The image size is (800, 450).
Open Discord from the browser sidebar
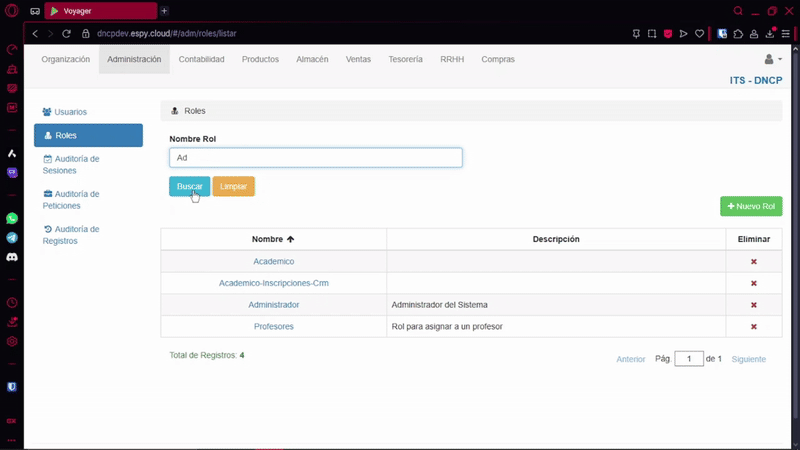(12, 257)
